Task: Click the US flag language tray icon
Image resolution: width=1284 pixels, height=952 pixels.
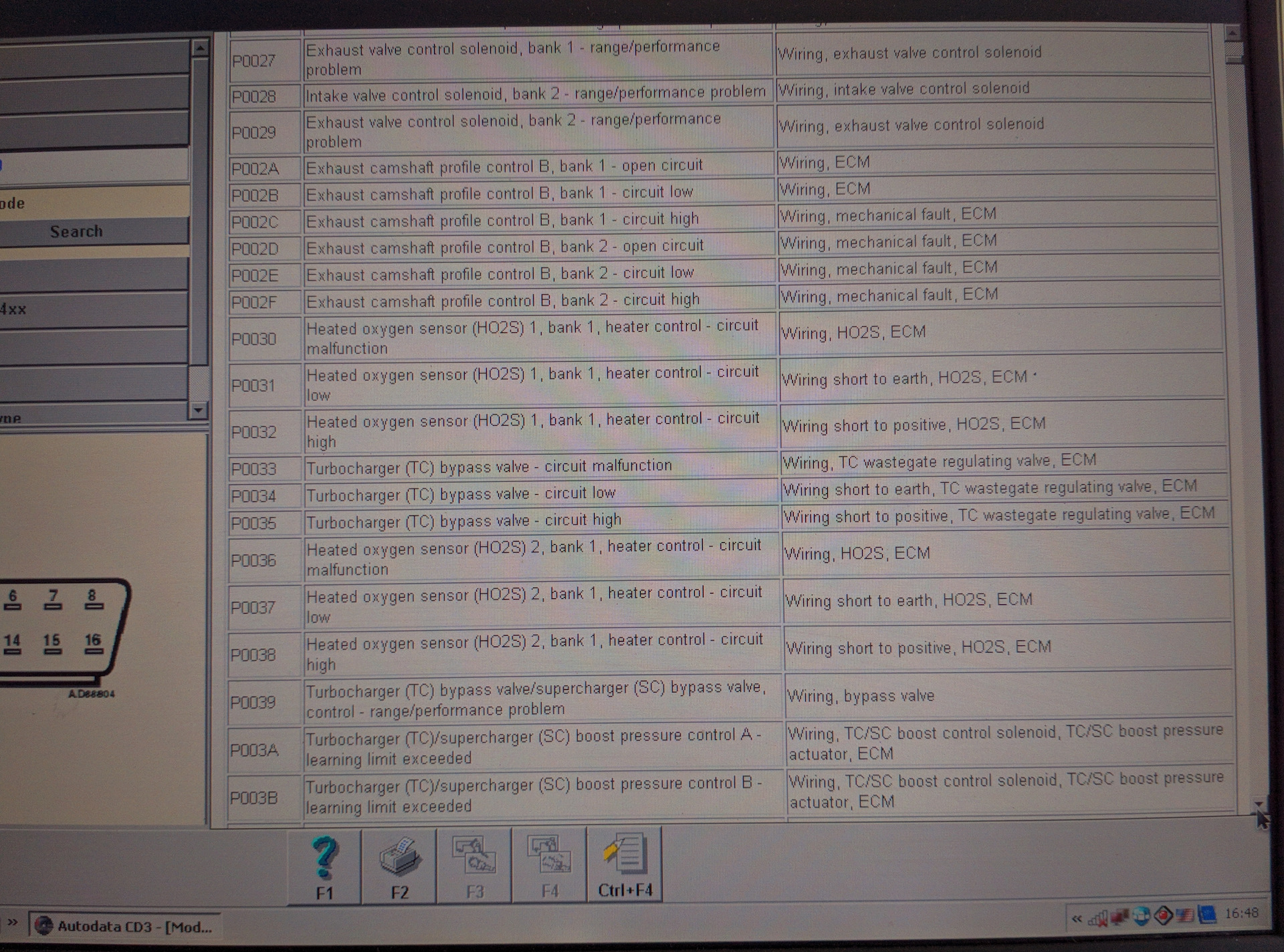Action: click(x=1185, y=916)
